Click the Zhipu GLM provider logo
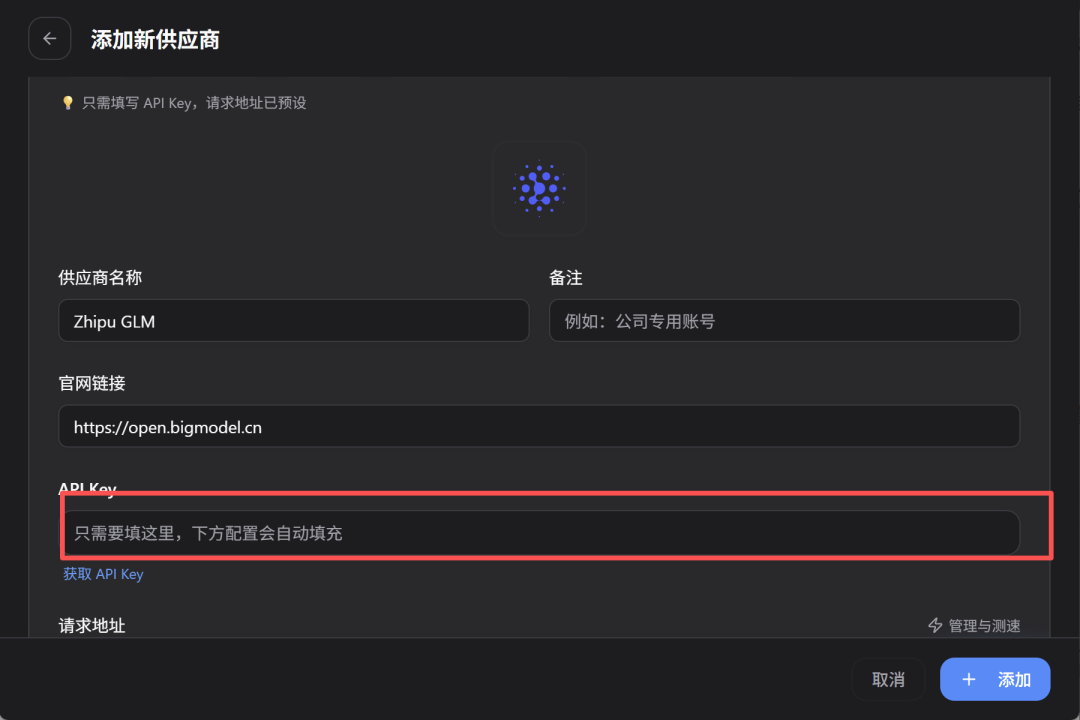 [539, 188]
